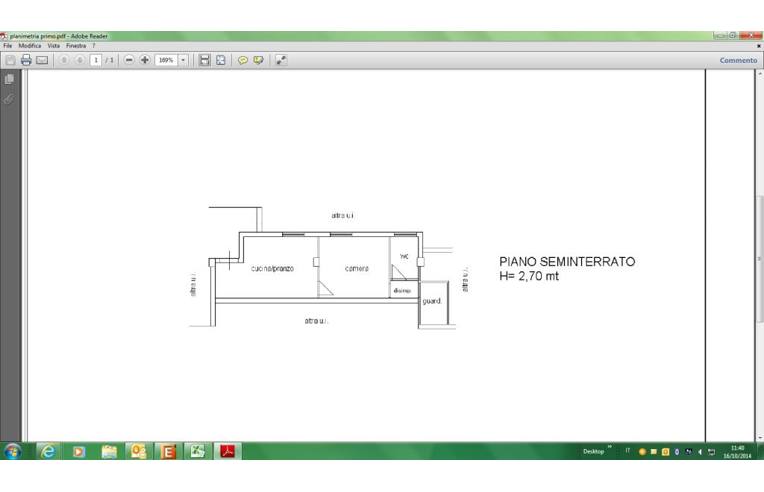Show page thumbnails panel in sidebar
The width and height of the screenshot is (764, 492).
(x=10, y=80)
